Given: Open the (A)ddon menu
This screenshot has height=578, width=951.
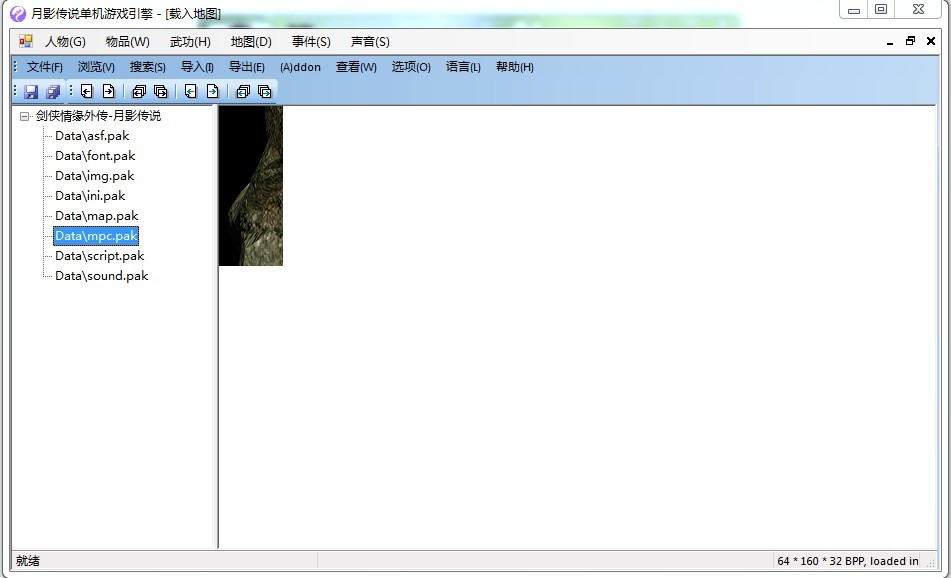Looking at the screenshot, I should click(300, 67).
